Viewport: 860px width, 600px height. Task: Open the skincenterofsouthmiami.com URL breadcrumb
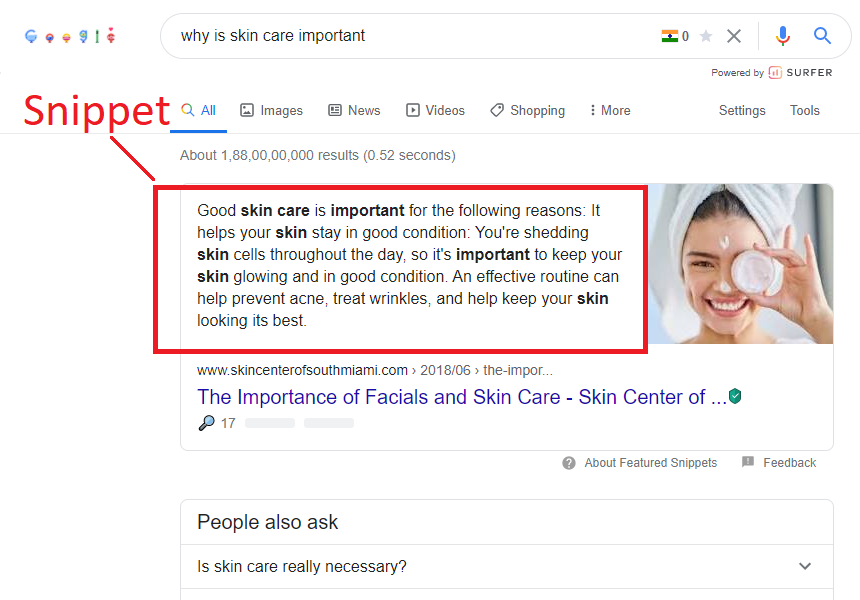point(375,370)
